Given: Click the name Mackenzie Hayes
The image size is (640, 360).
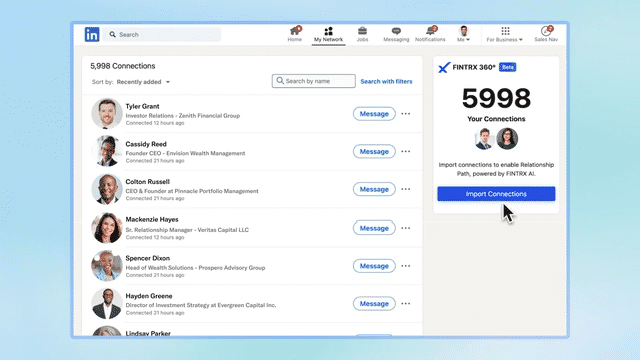Looking at the screenshot, I should [x=152, y=220].
